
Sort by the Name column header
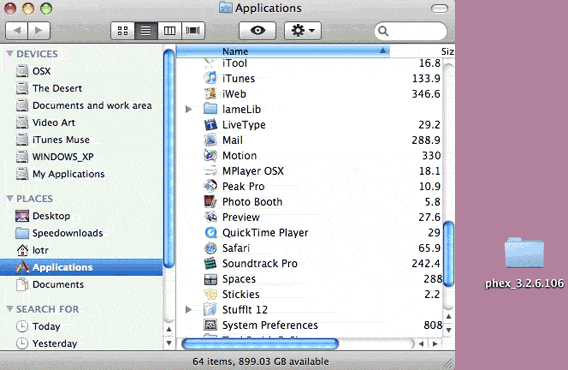pos(283,51)
